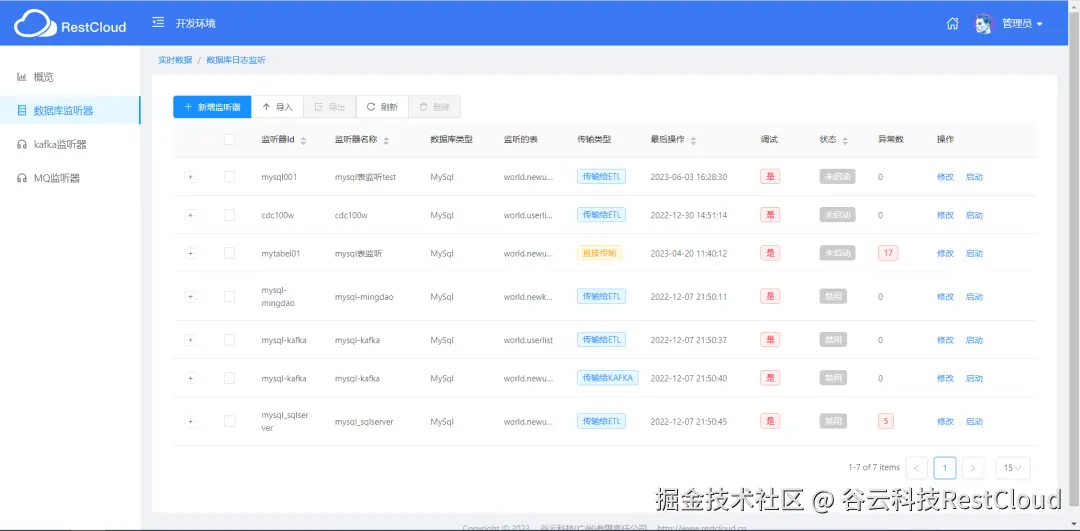This screenshot has height=531, width=1080.
Task: Go to next page arrow
Action: 973,468
